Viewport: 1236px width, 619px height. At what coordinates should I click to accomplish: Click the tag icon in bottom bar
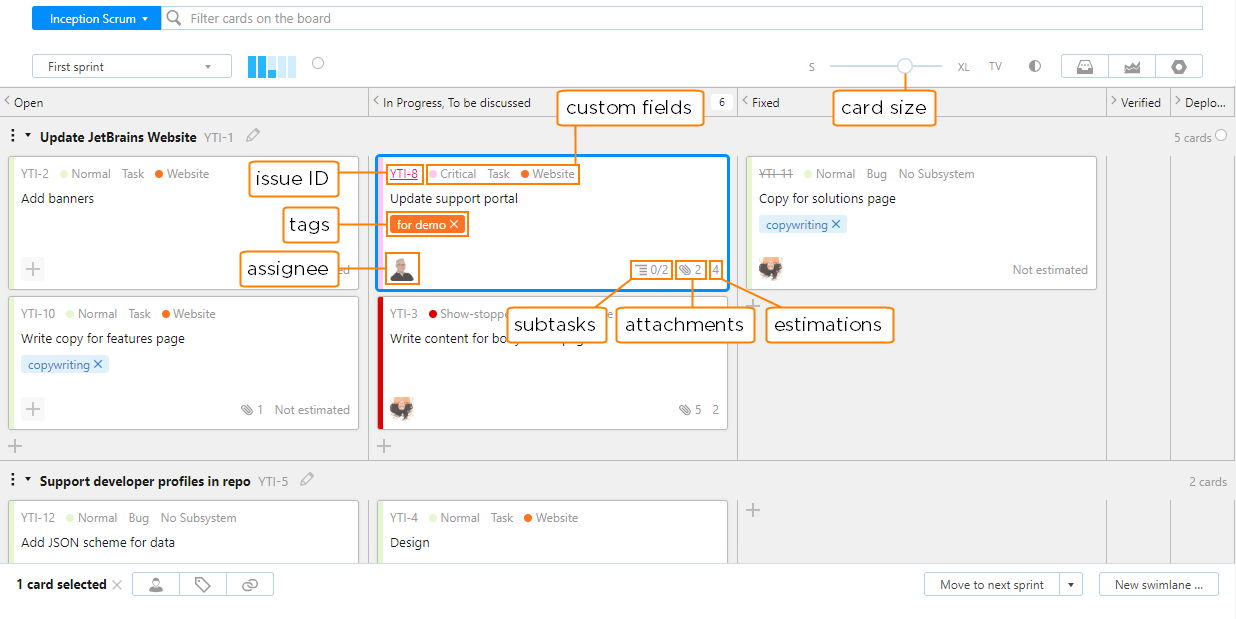click(203, 585)
